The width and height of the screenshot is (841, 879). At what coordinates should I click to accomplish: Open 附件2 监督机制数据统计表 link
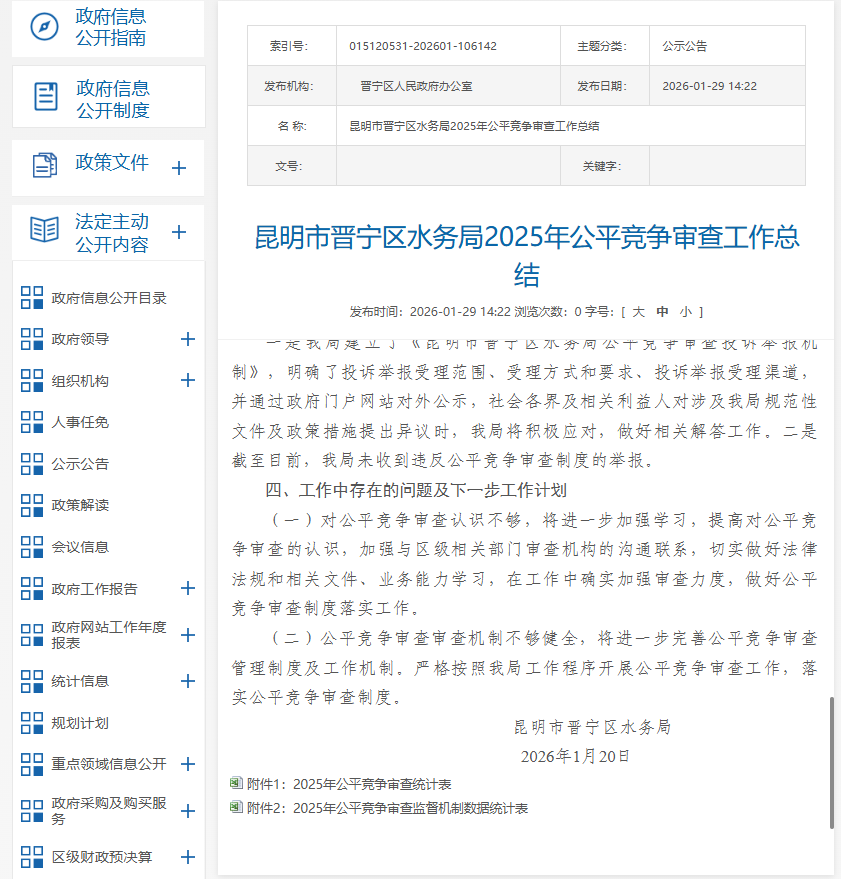pos(386,808)
